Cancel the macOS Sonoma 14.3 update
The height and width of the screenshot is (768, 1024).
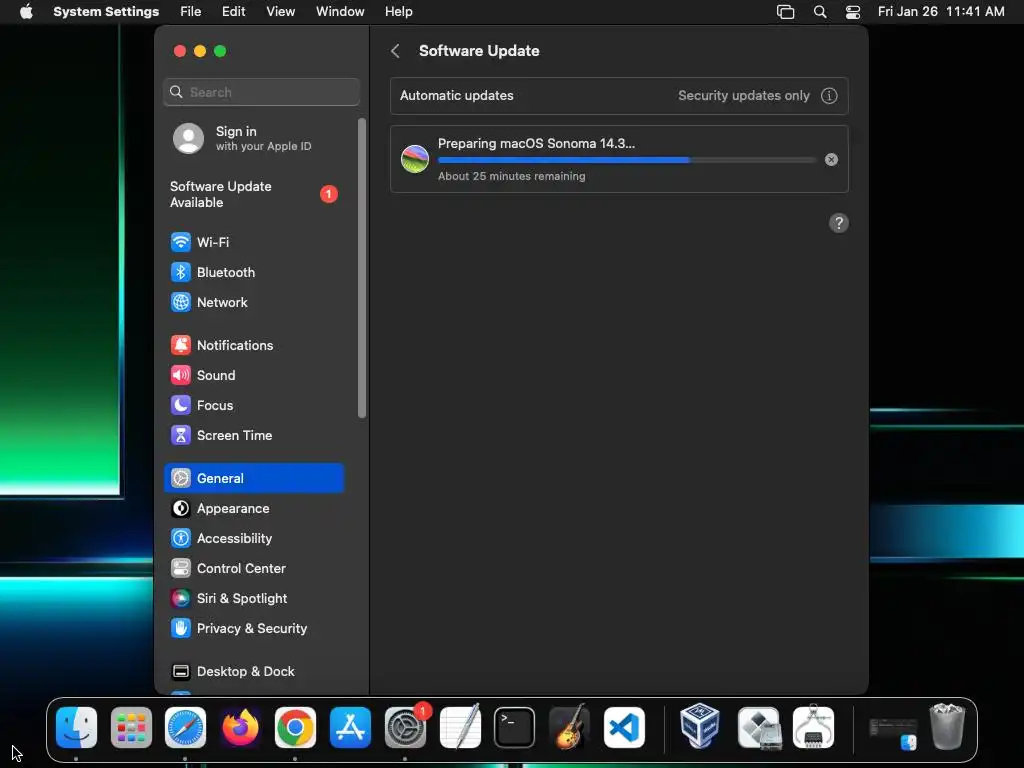831,159
